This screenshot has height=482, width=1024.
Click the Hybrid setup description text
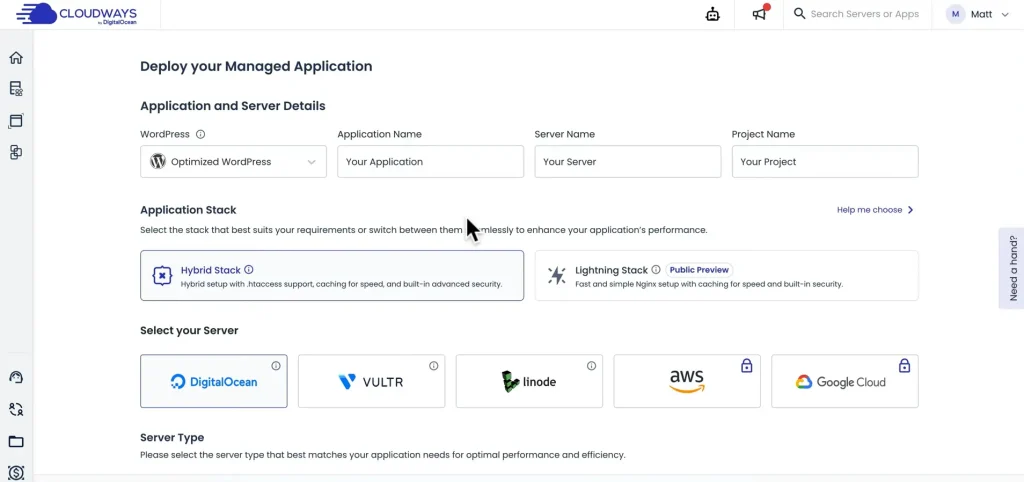coord(342,284)
